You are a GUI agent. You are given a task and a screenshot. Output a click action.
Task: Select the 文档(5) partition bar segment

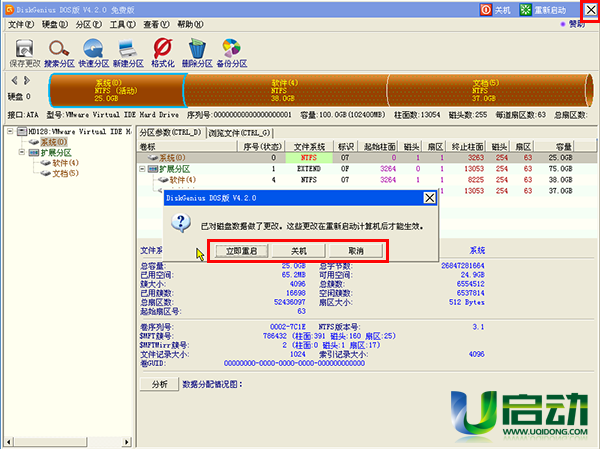[488, 90]
